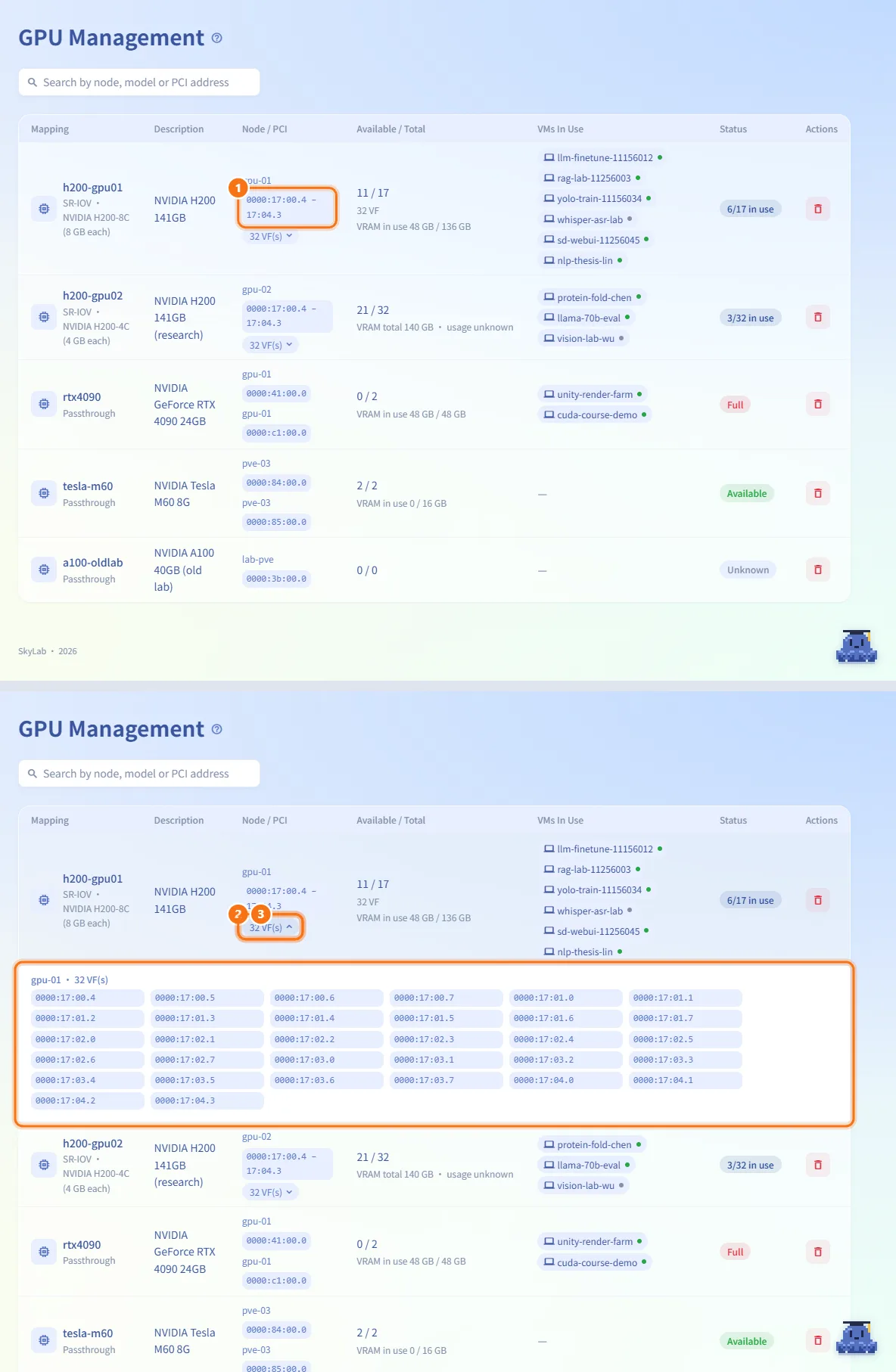Expand 32 VF(s) for h200-gpu02 in lower view

click(x=271, y=1192)
